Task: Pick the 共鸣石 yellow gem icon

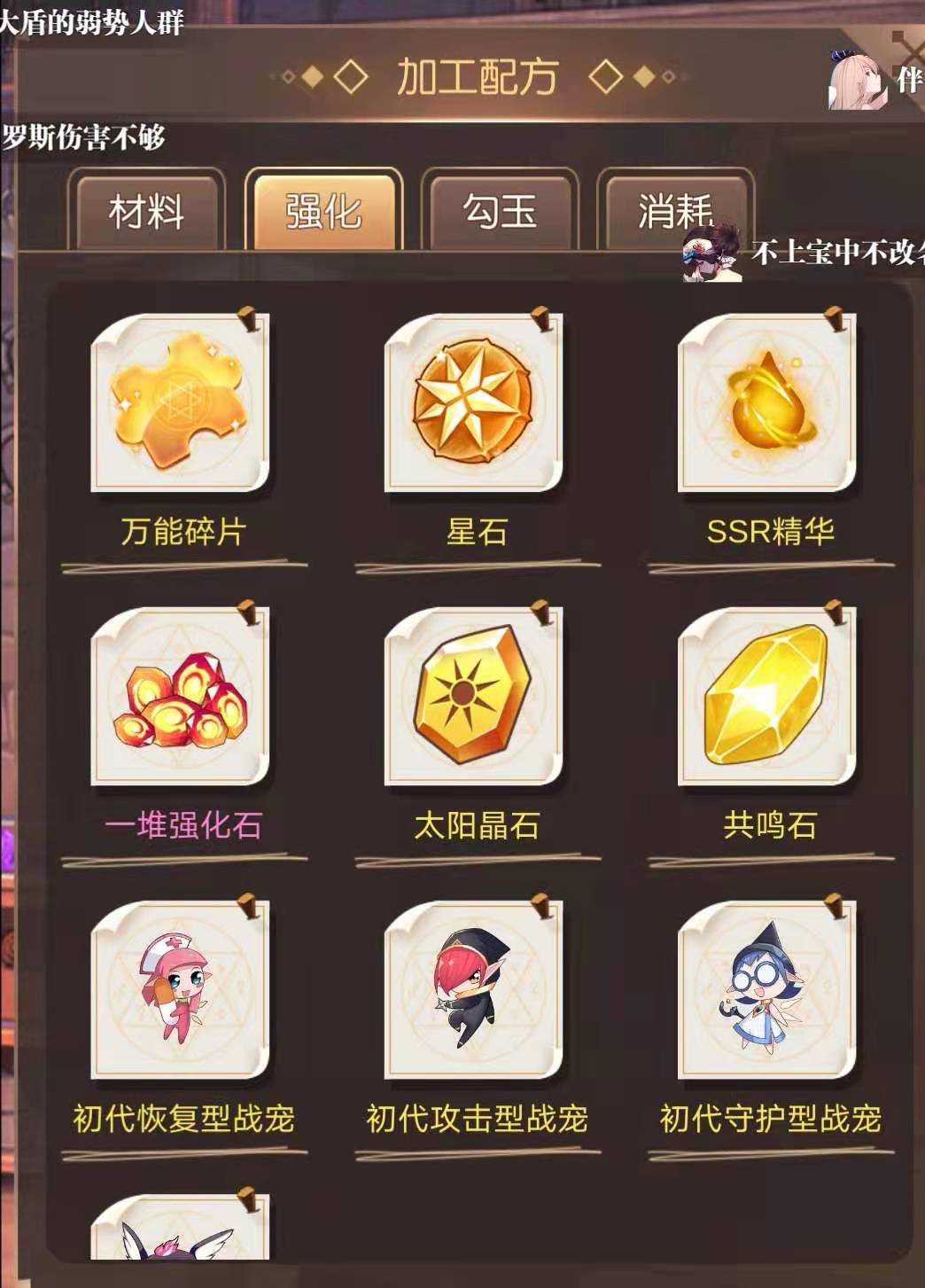Action: click(x=767, y=697)
